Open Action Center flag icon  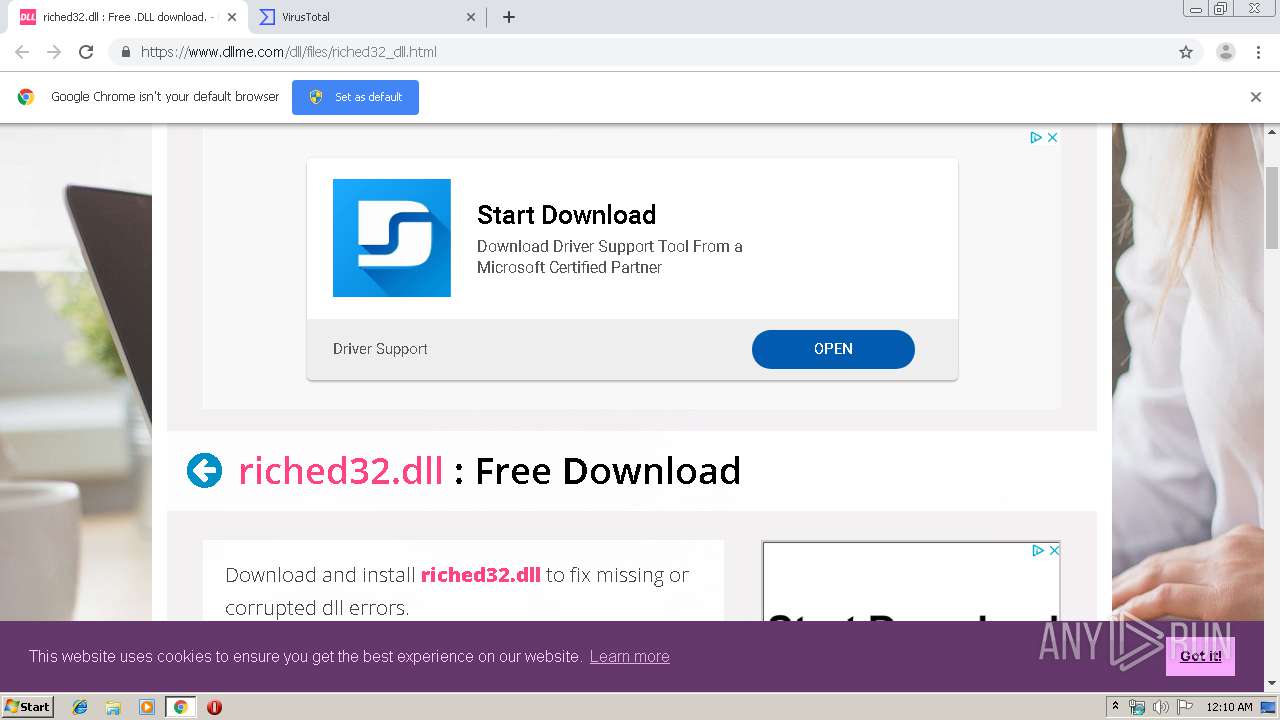pos(1184,707)
